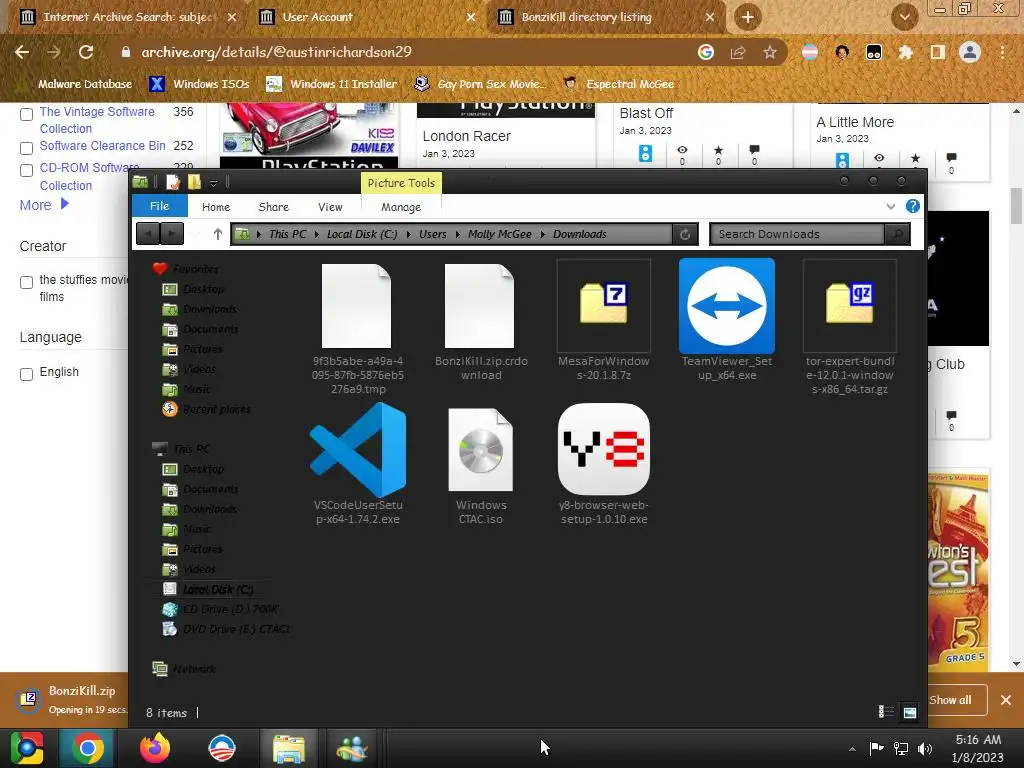This screenshot has width=1024, height=768.
Task: Expand More collections arrow
Action: pos(65,204)
